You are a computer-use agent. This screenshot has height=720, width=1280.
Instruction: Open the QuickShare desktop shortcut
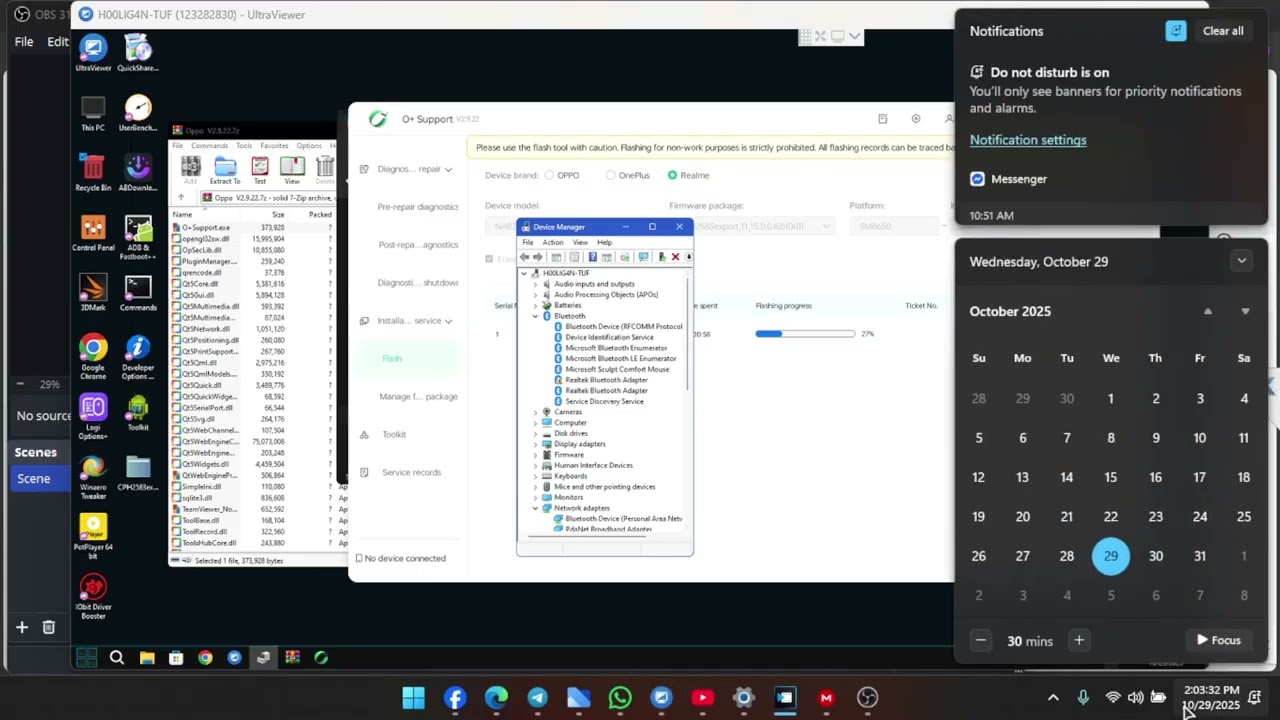pos(138,54)
